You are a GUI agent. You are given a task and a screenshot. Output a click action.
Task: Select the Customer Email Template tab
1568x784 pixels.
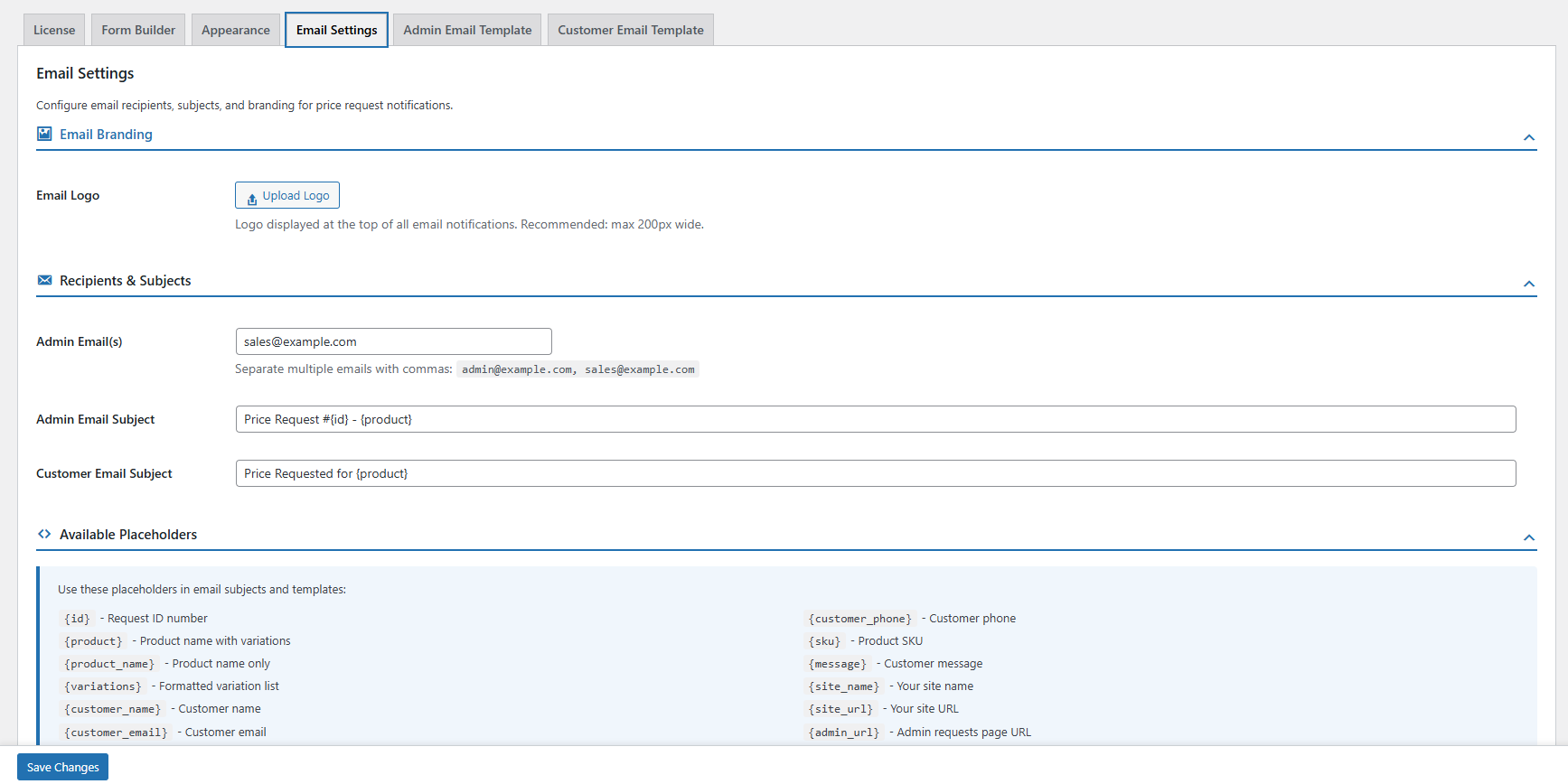[x=630, y=30]
